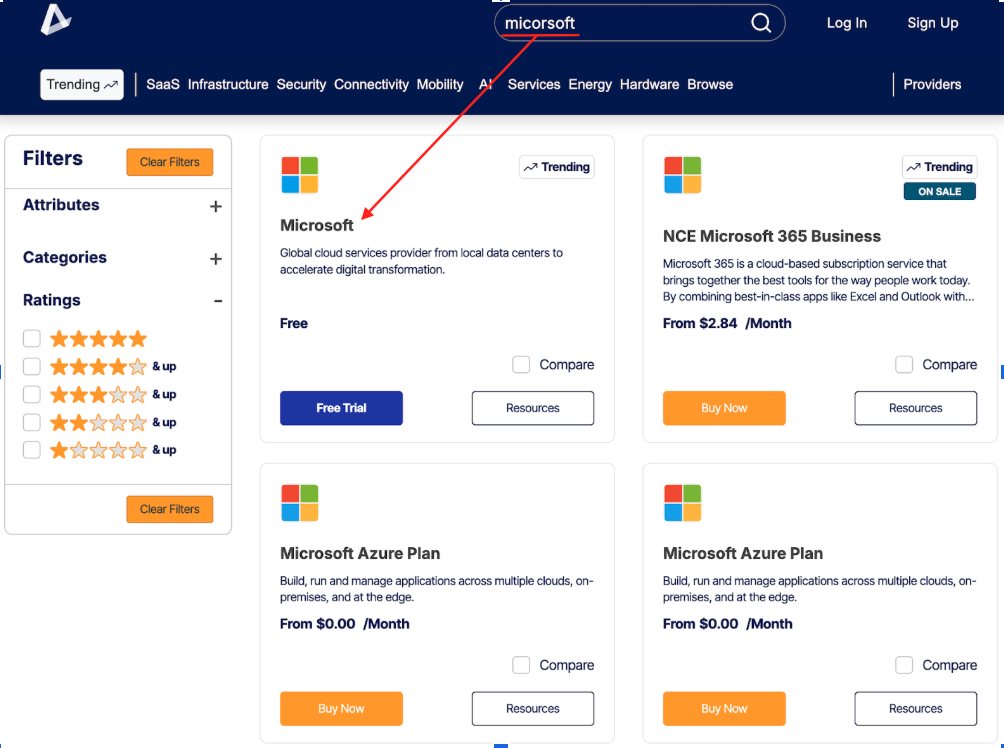Click the search field containing micorsoft

tap(620, 23)
